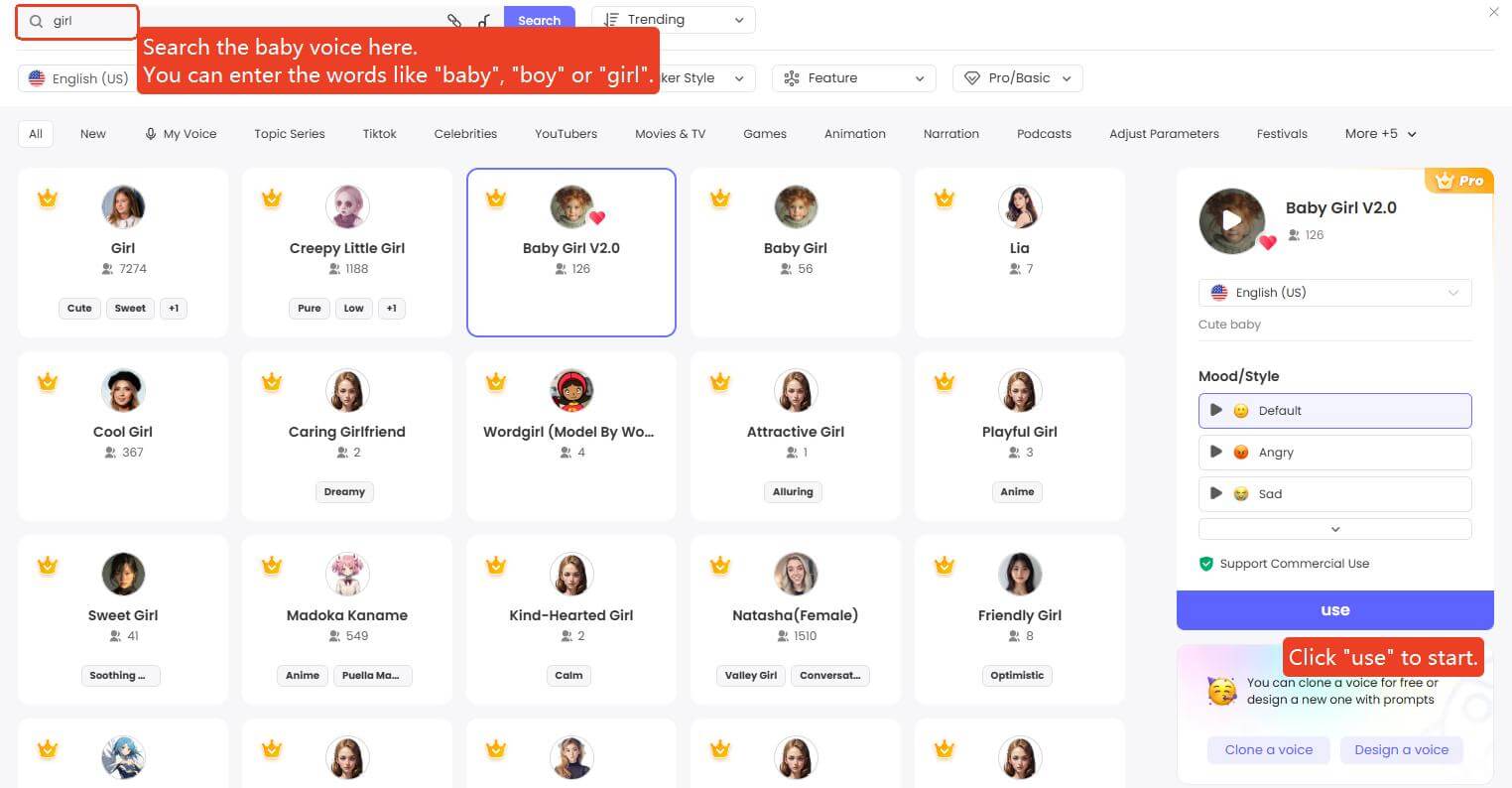Open the Speaker Style dropdown
The image size is (1512, 788).
(706, 78)
